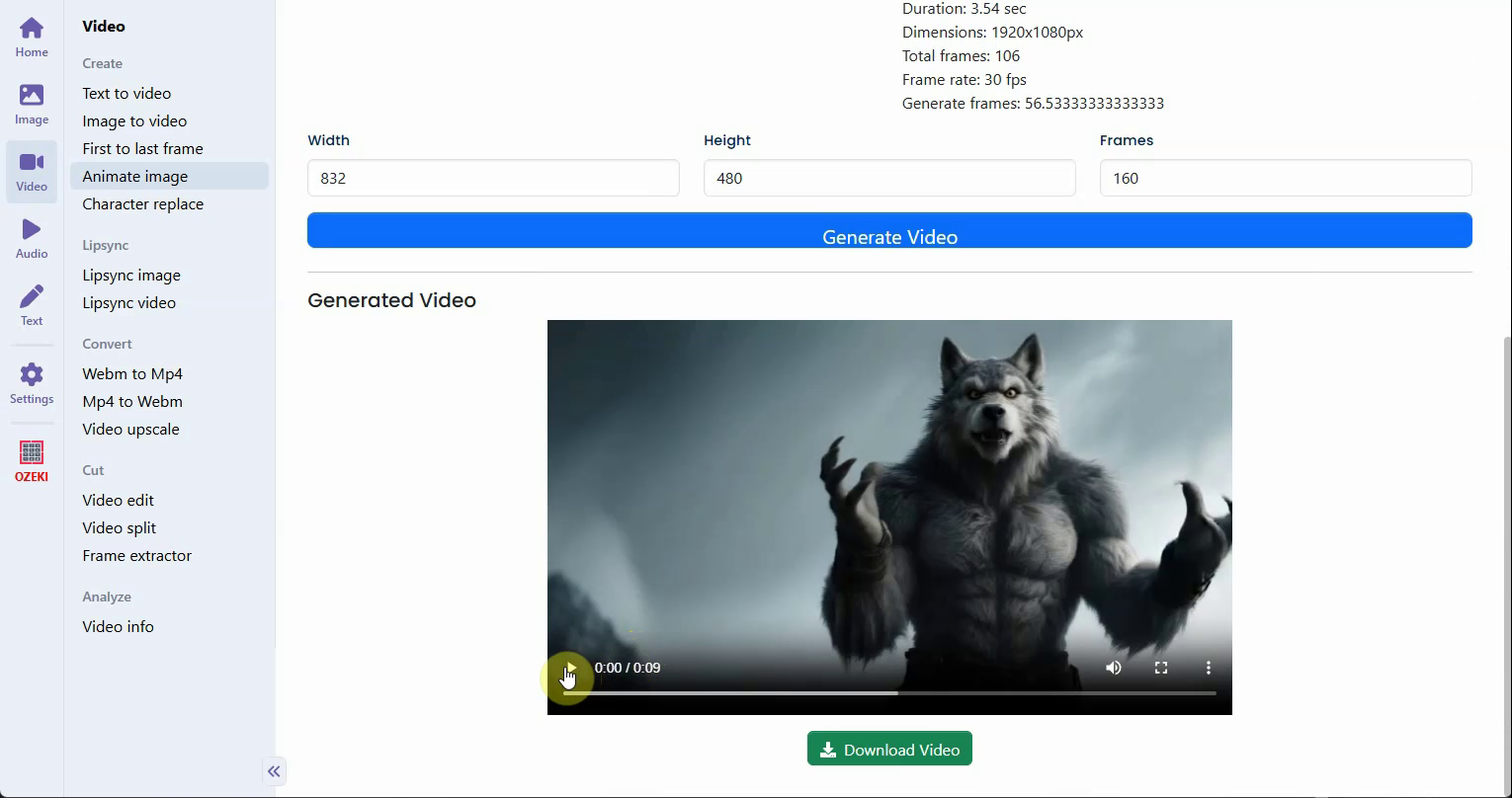Open Lipsync image from the menu
This screenshot has height=798, width=1512.
pyautogui.click(x=131, y=275)
